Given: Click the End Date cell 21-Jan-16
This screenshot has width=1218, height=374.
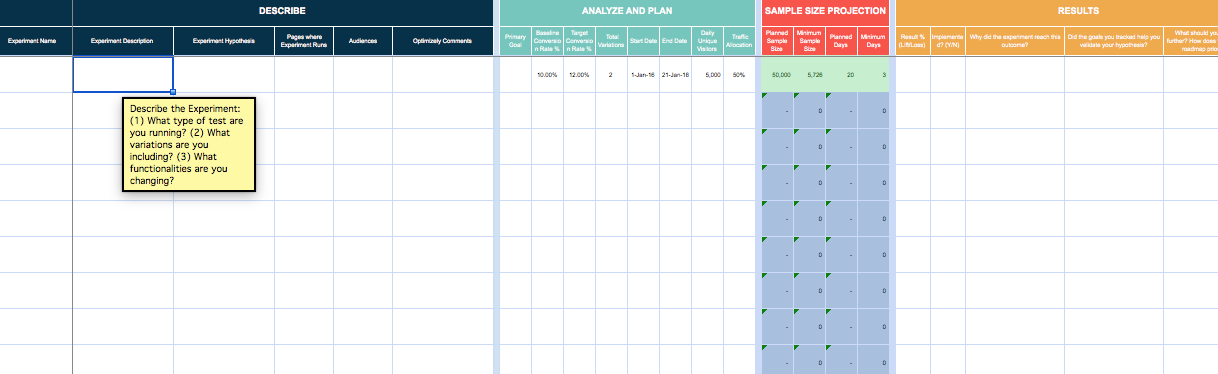Looking at the screenshot, I should [675, 75].
